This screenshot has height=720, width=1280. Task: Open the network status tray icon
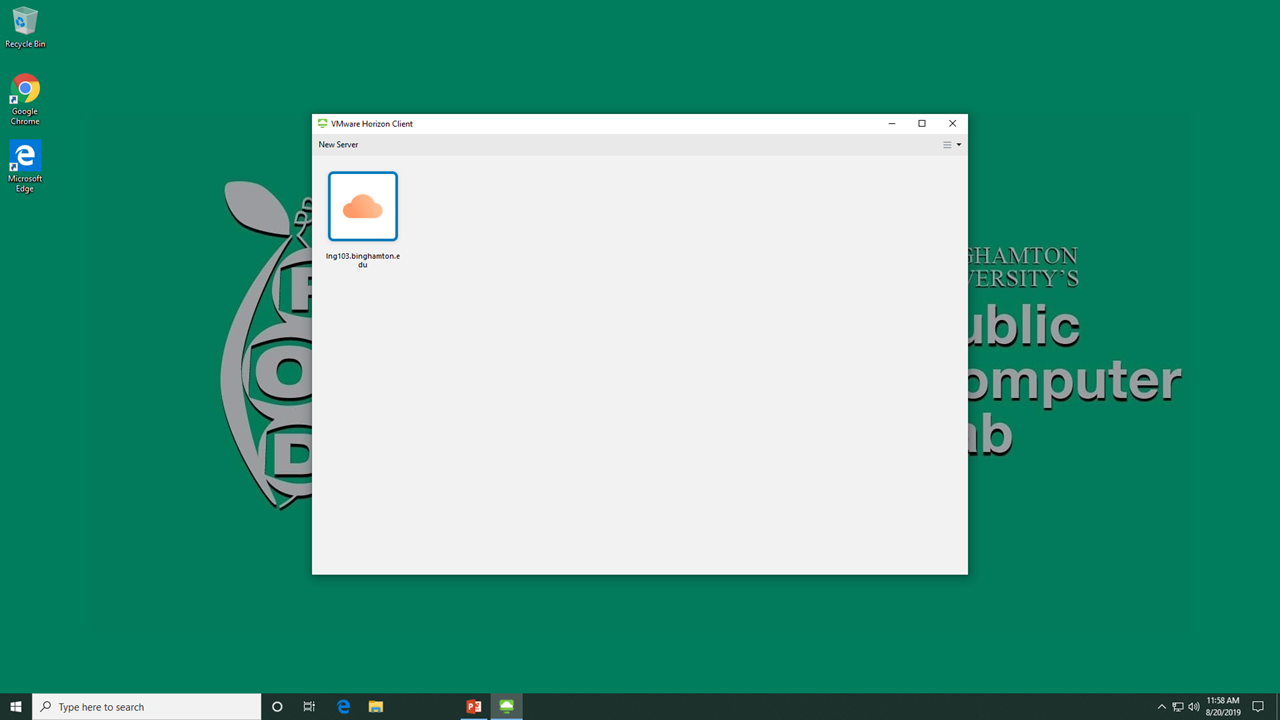[1178, 707]
